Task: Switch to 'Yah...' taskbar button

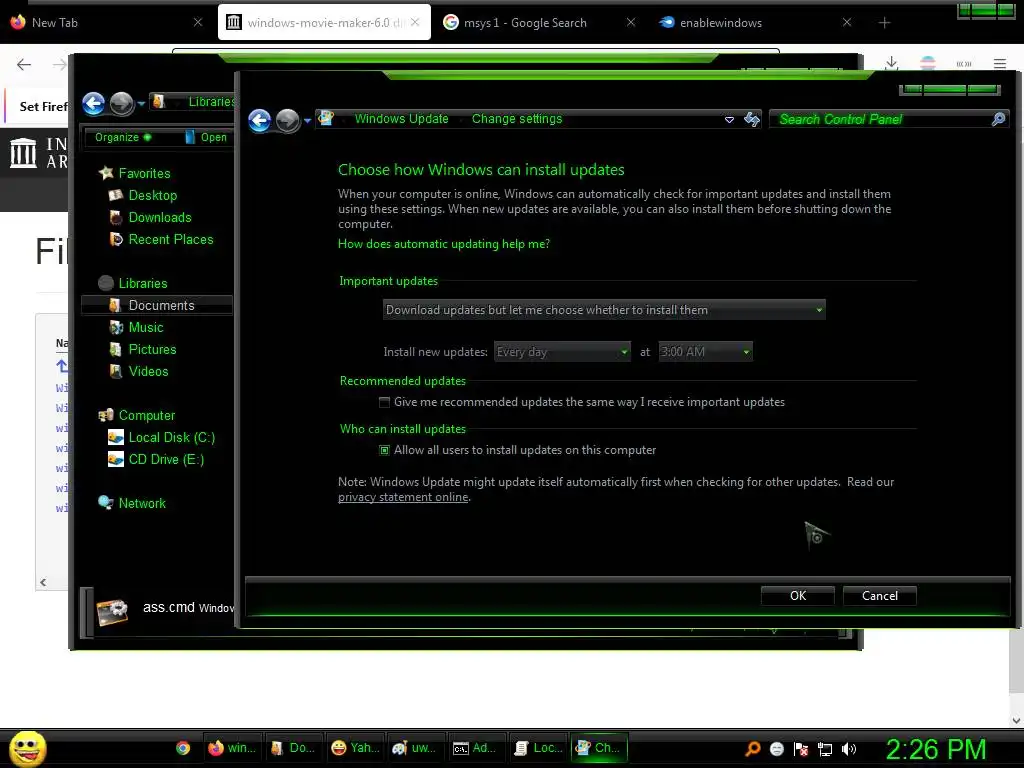Action: point(355,748)
